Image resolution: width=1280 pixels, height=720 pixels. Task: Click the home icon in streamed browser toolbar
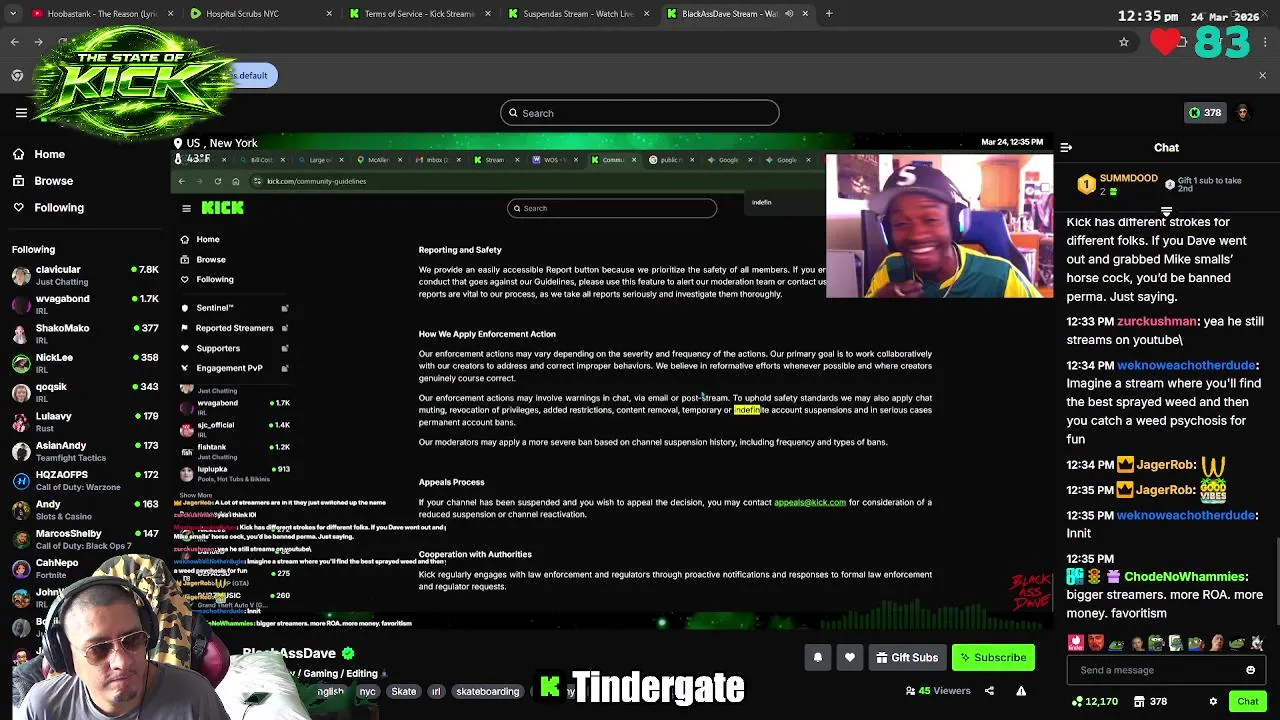235,181
